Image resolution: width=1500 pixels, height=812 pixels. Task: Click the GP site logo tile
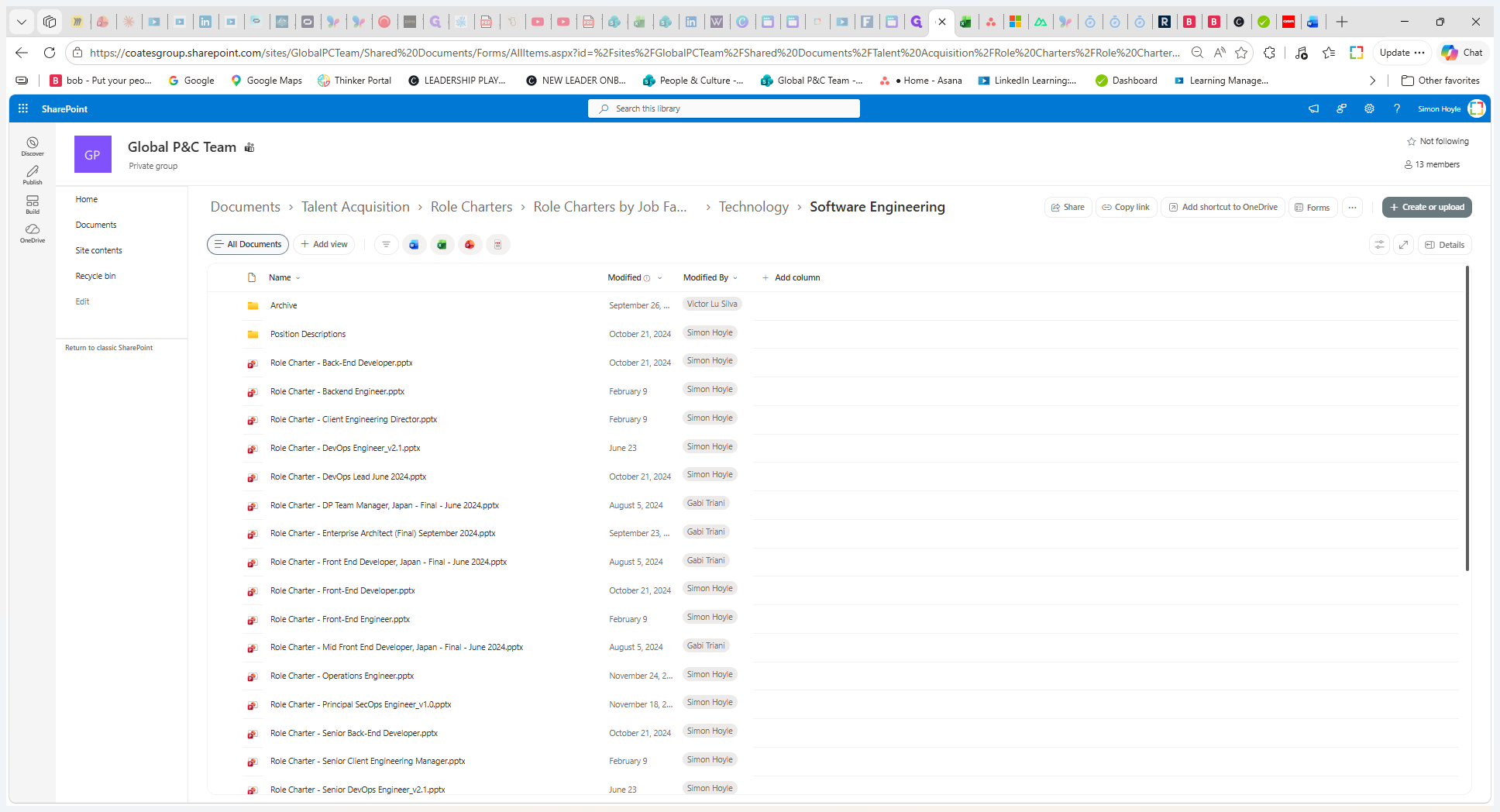tap(92, 154)
